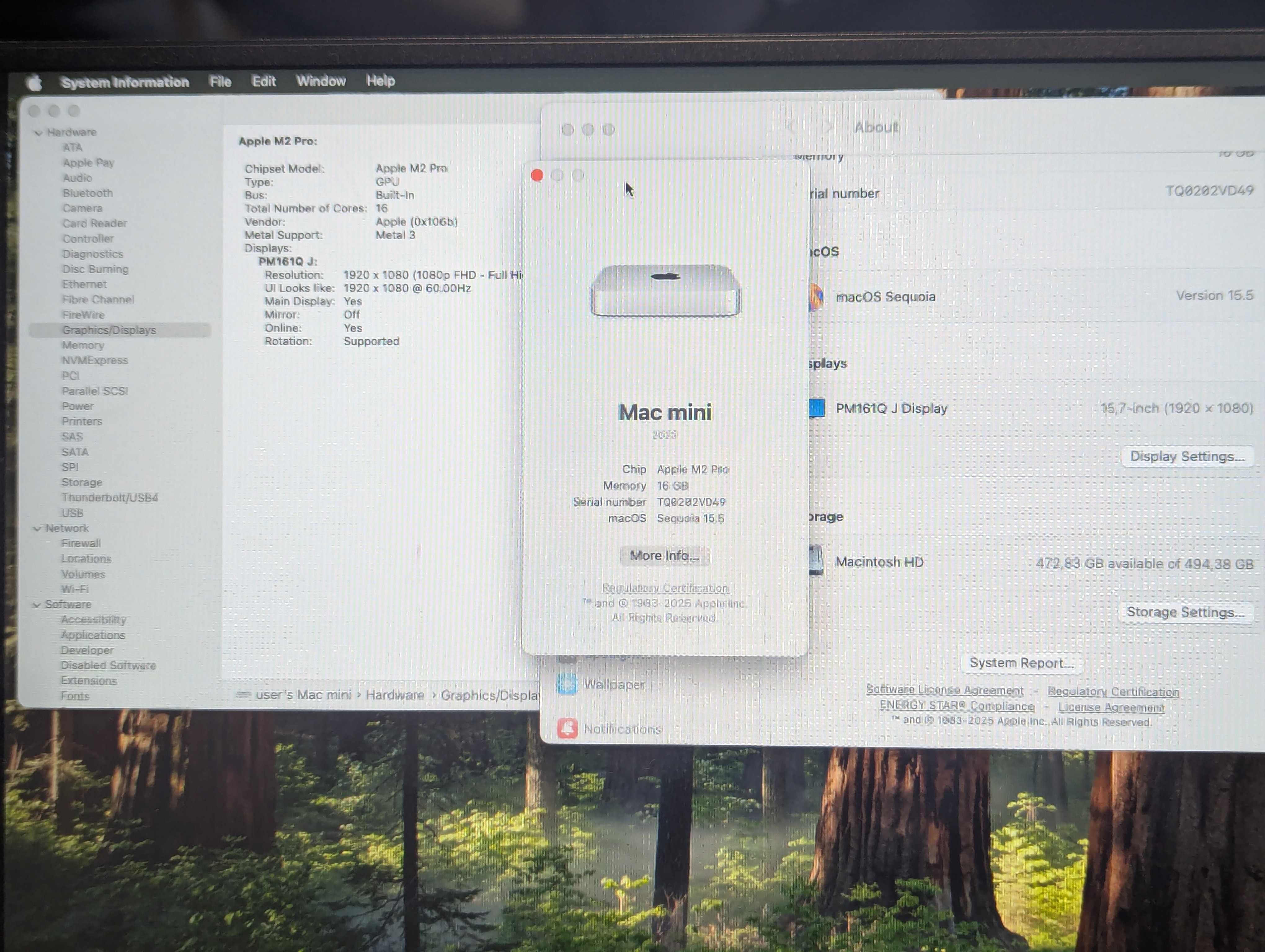The width and height of the screenshot is (1265, 952).
Task: Click Hardware in the path bar
Action: click(x=395, y=695)
